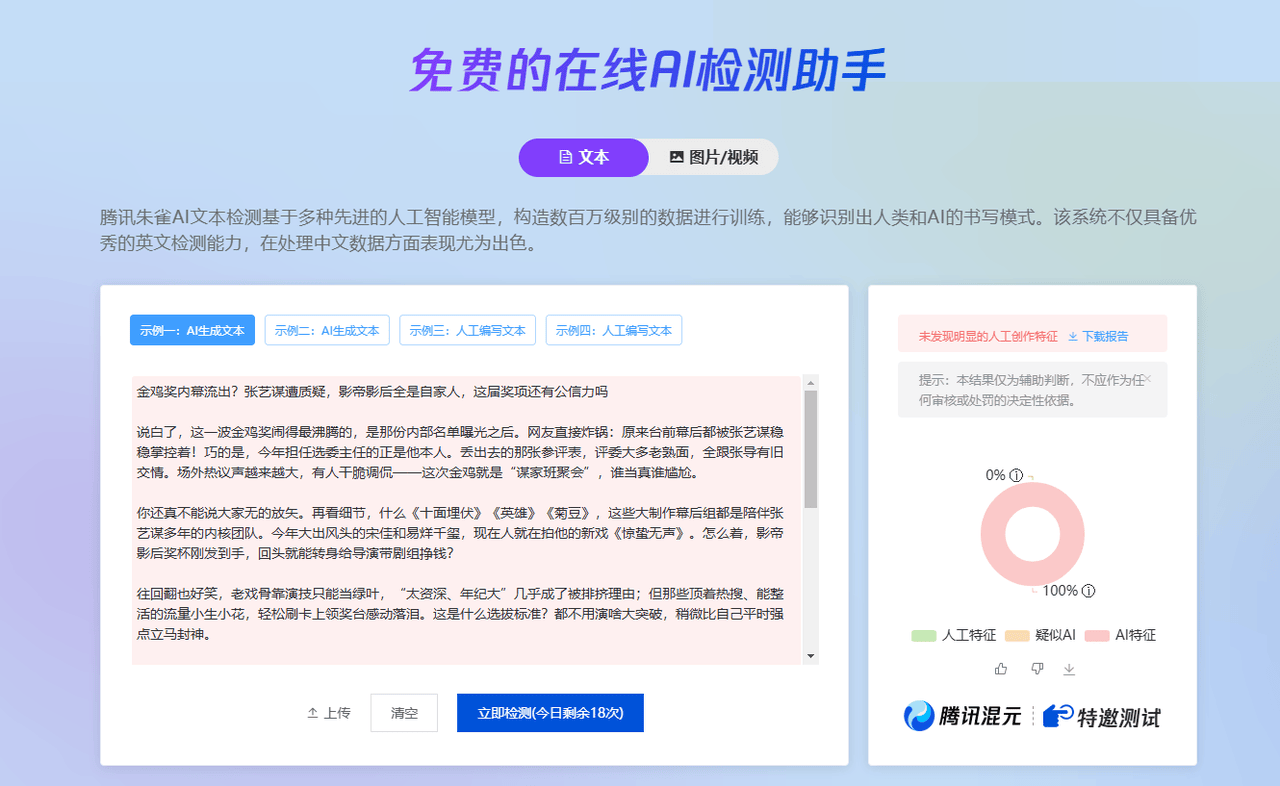Click the thumbs-down feedback icon

click(1037, 668)
